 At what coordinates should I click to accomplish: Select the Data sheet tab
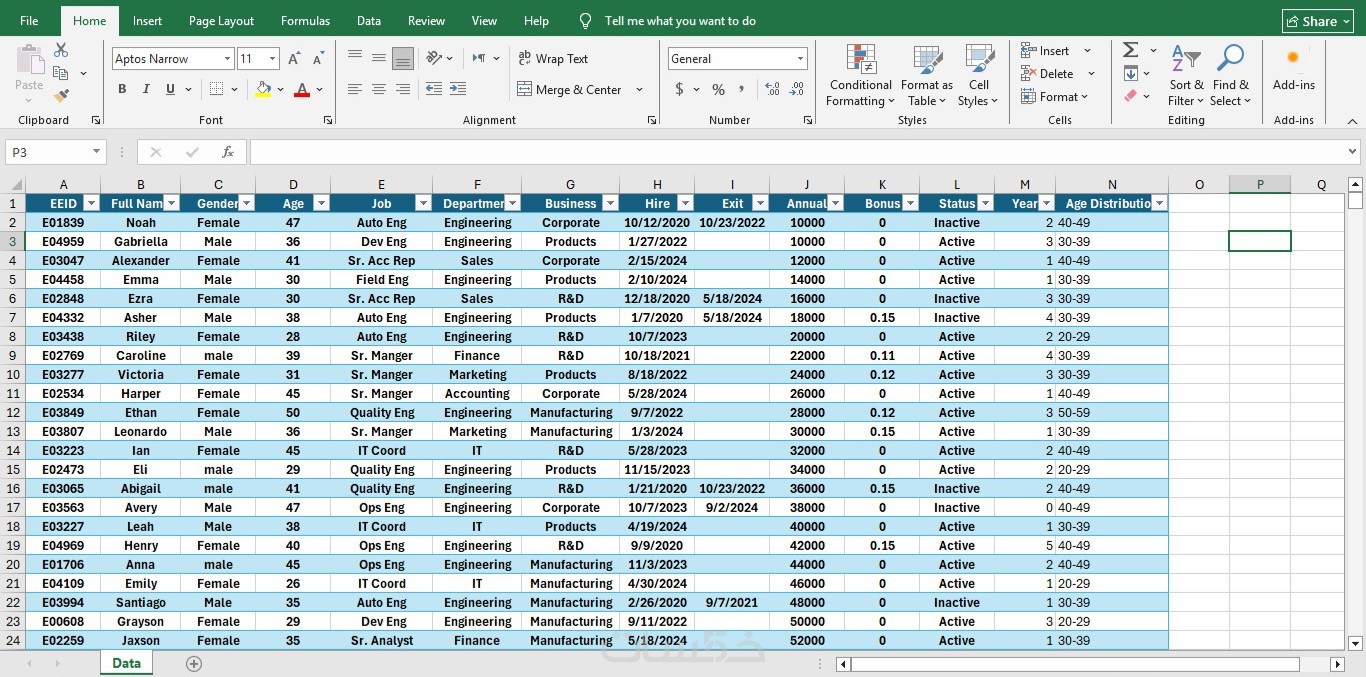(x=127, y=663)
